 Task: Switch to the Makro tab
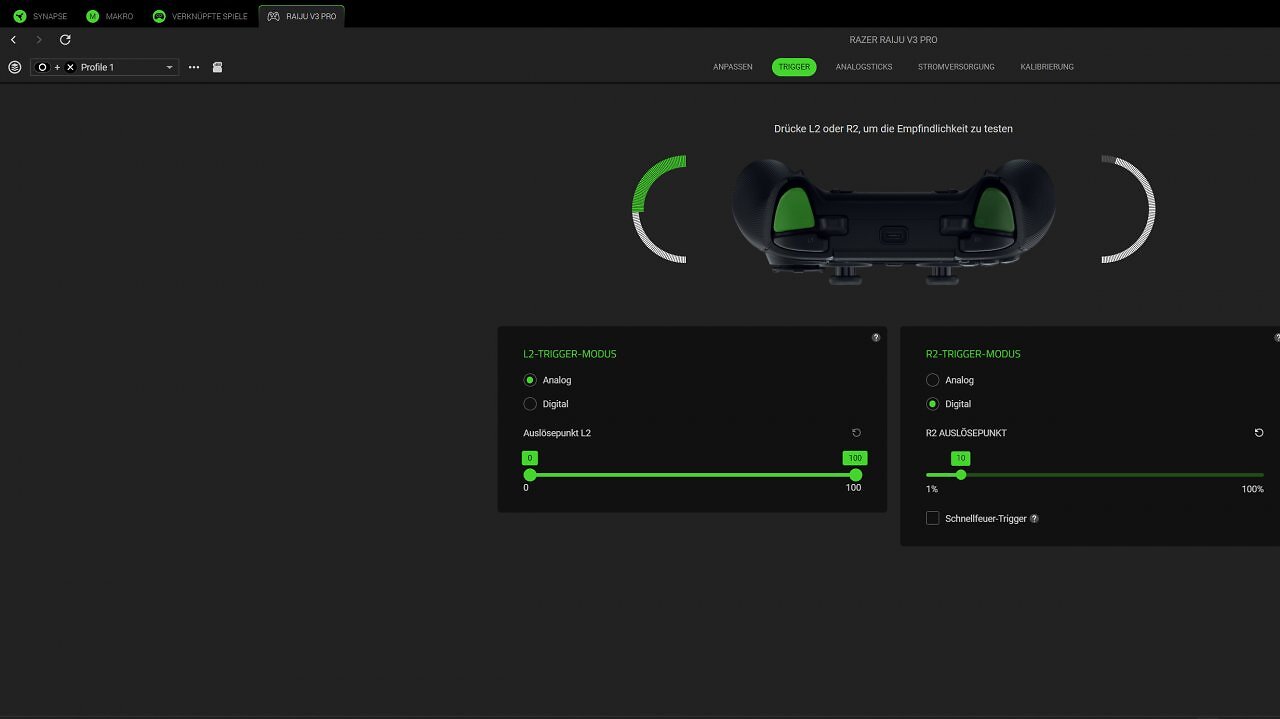click(x=109, y=16)
